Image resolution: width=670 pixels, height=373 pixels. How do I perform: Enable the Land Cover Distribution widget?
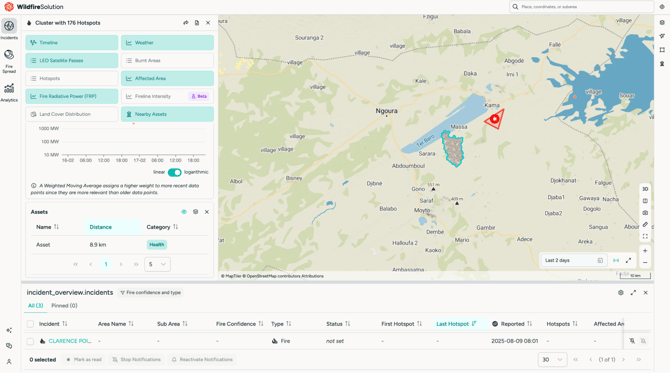(72, 115)
